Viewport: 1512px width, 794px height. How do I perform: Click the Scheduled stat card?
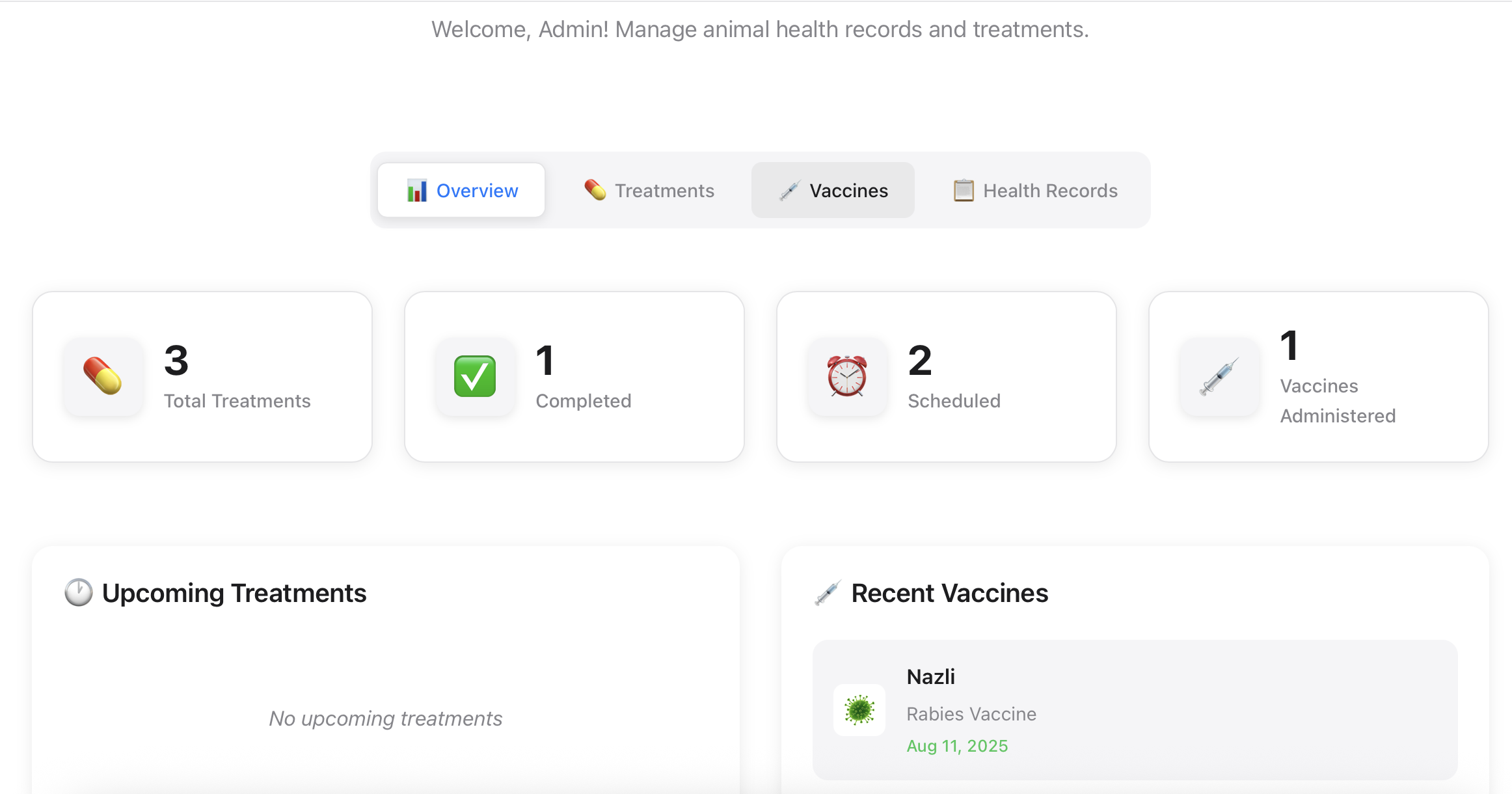click(945, 377)
